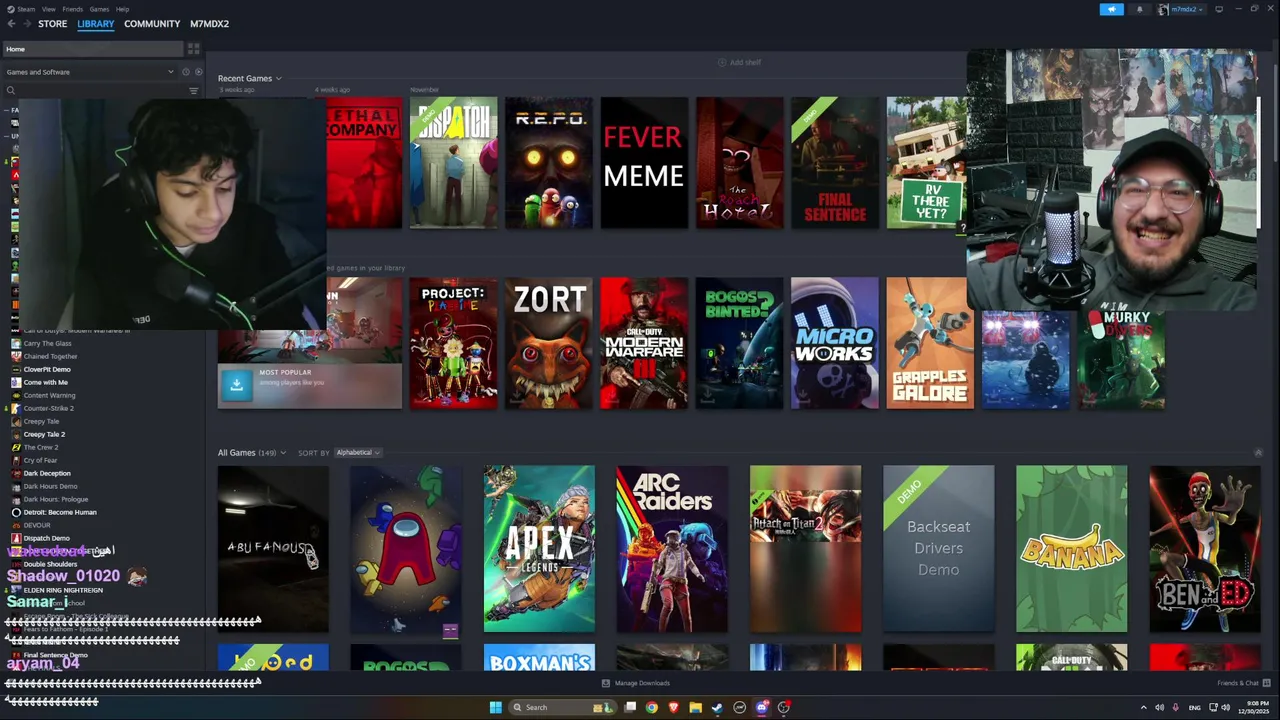1280x720 pixels.
Task: Open the Banana game cover
Action: [1071, 549]
